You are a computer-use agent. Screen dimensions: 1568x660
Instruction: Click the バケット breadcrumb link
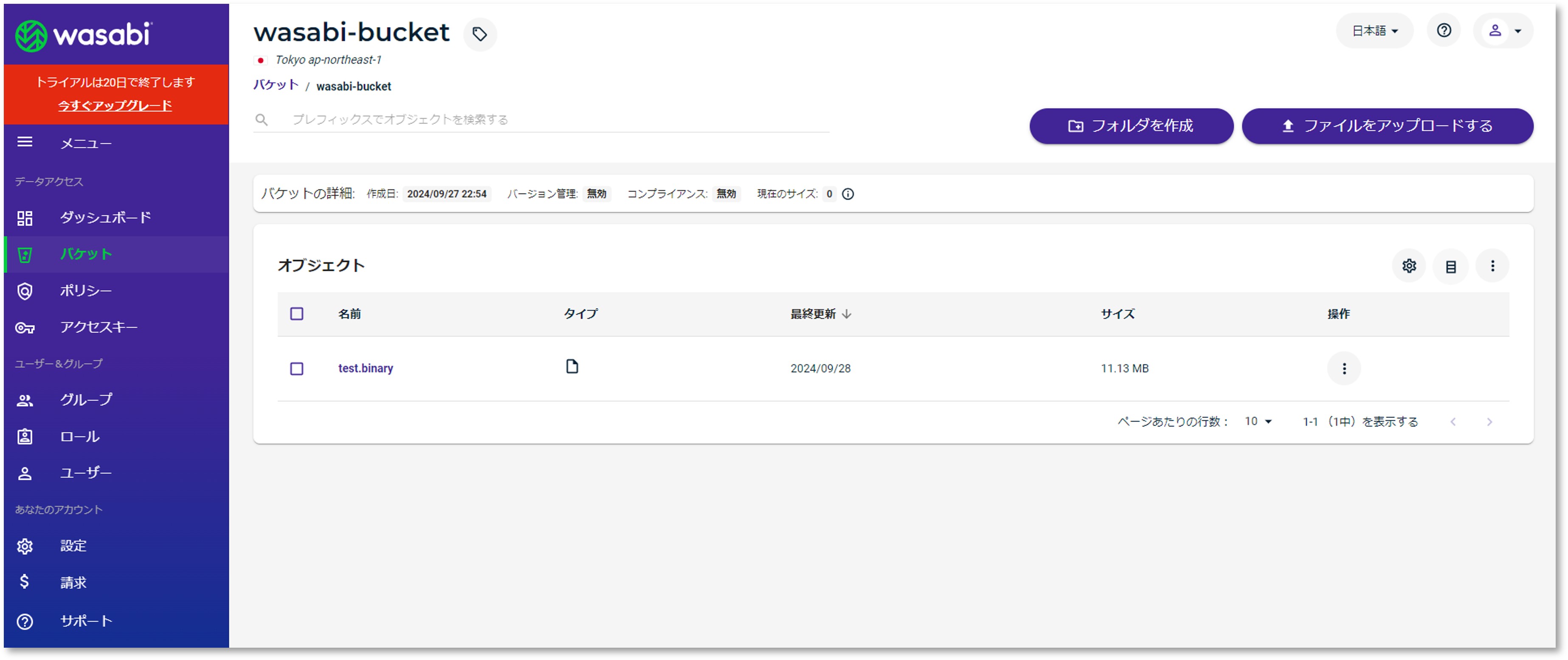click(276, 85)
